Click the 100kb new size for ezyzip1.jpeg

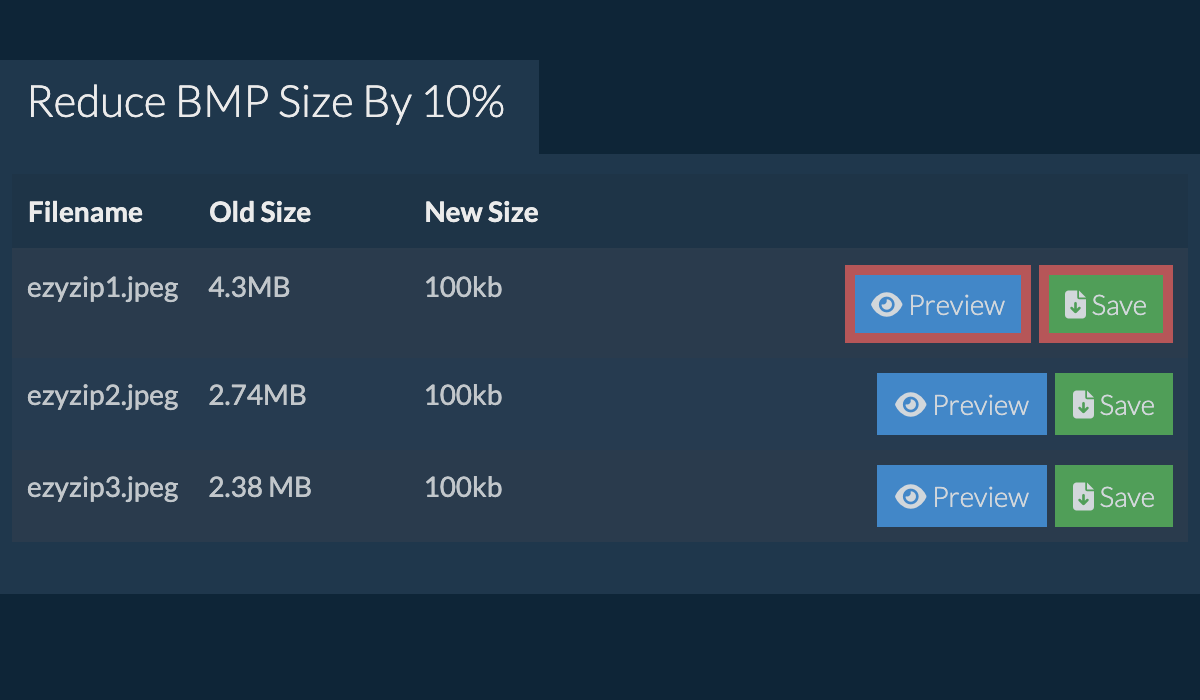pyautogui.click(x=463, y=289)
